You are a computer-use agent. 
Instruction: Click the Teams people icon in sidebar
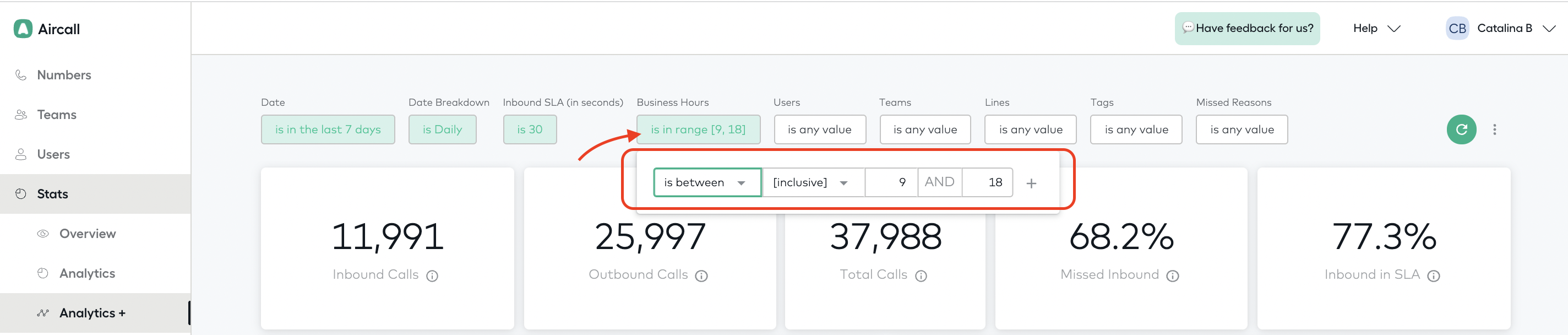[x=21, y=115]
